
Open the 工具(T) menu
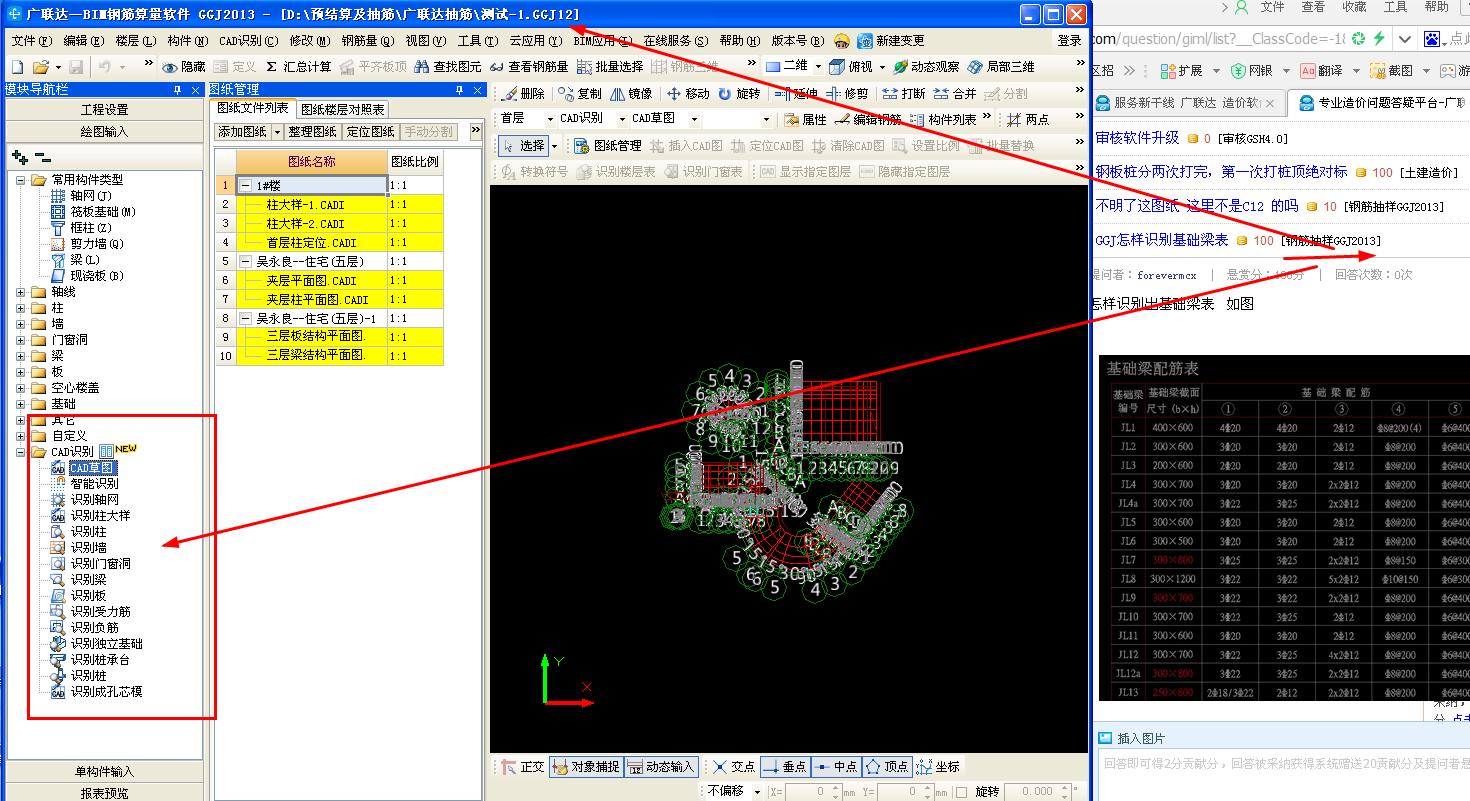[x=478, y=41]
